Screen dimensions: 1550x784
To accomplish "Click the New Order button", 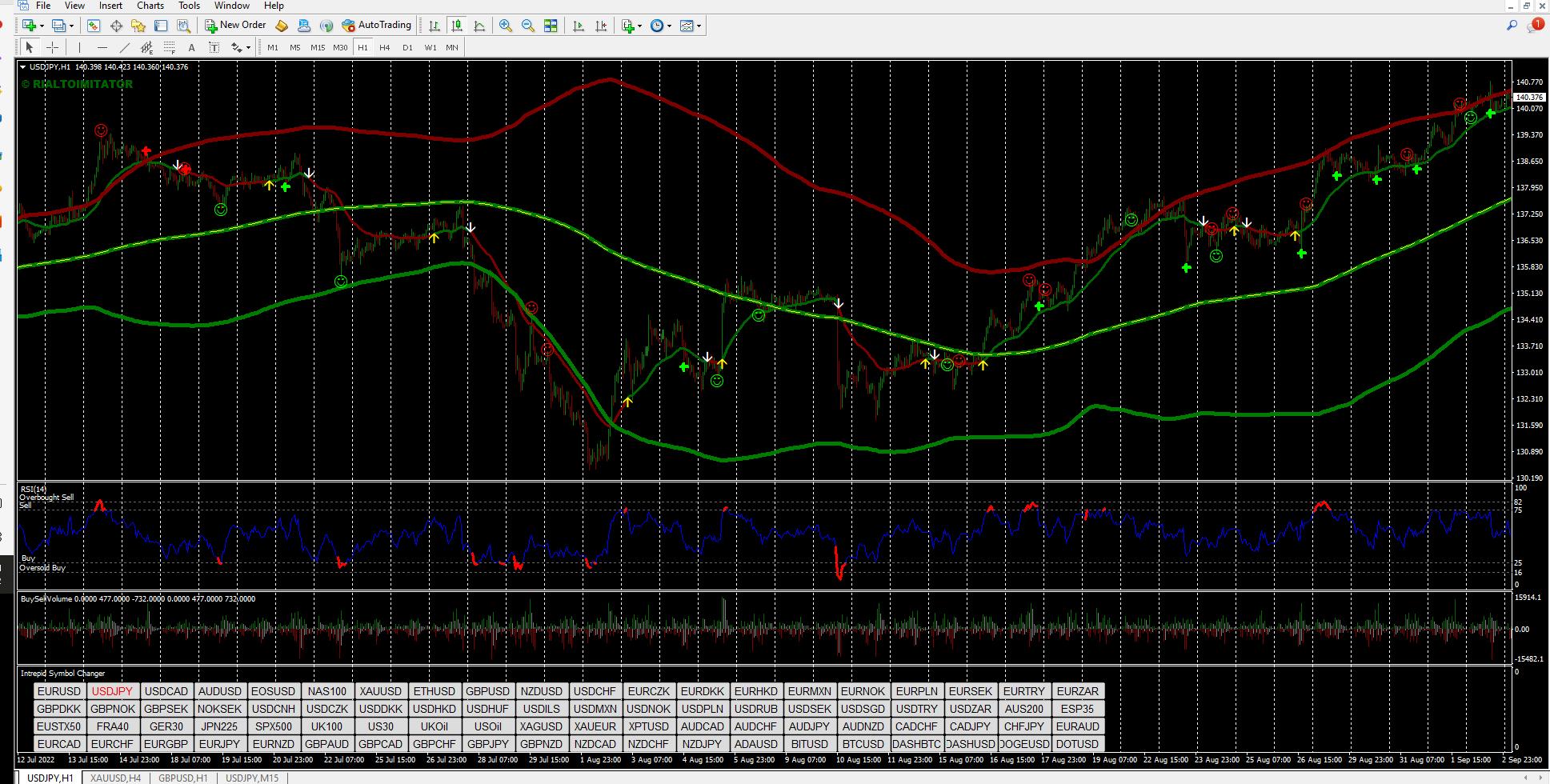I will point(236,26).
